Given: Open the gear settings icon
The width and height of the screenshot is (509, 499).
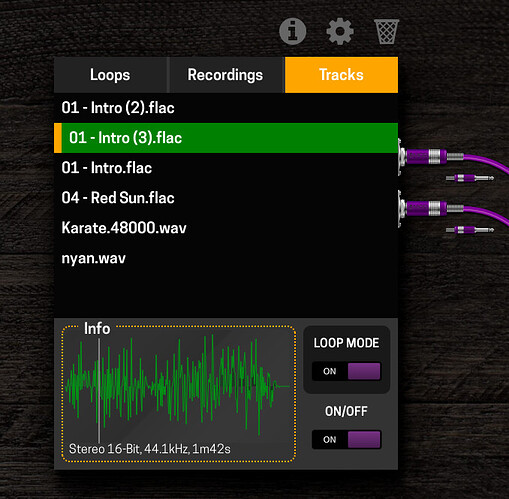Looking at the screenshot, I should (340, 32).
